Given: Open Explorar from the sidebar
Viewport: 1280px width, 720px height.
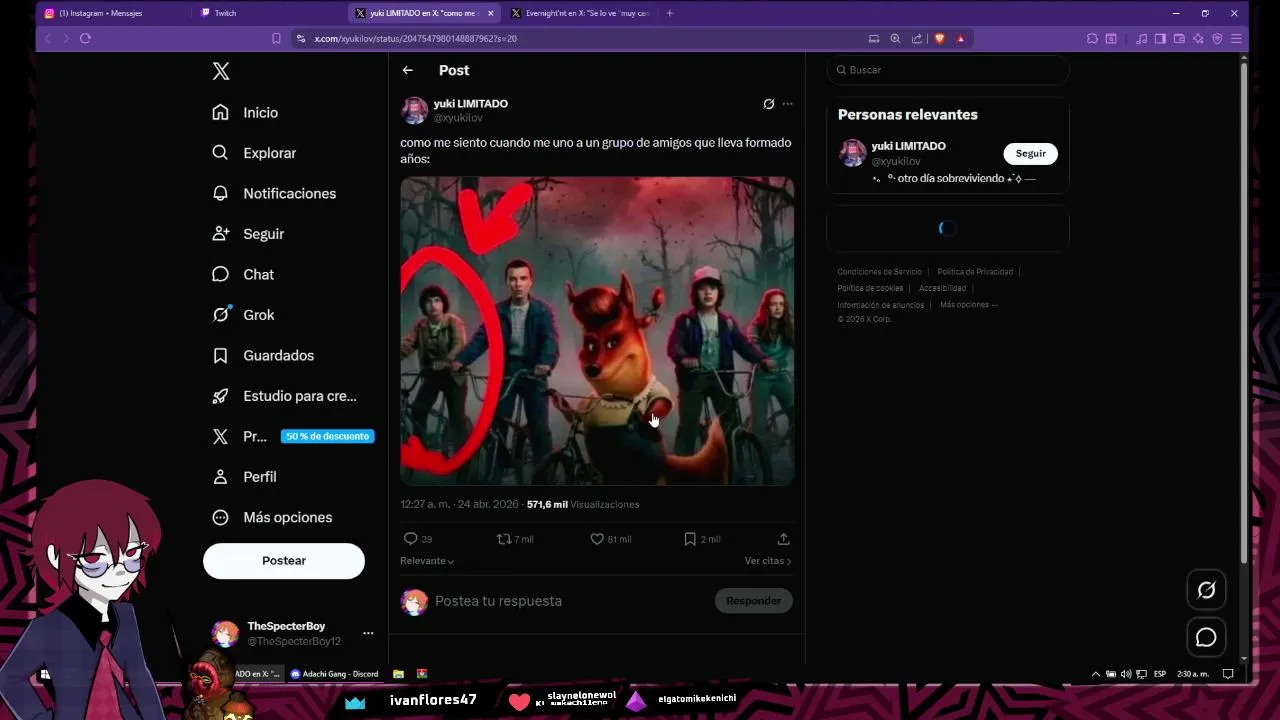Looking at the screenshot, I should 255,153.
